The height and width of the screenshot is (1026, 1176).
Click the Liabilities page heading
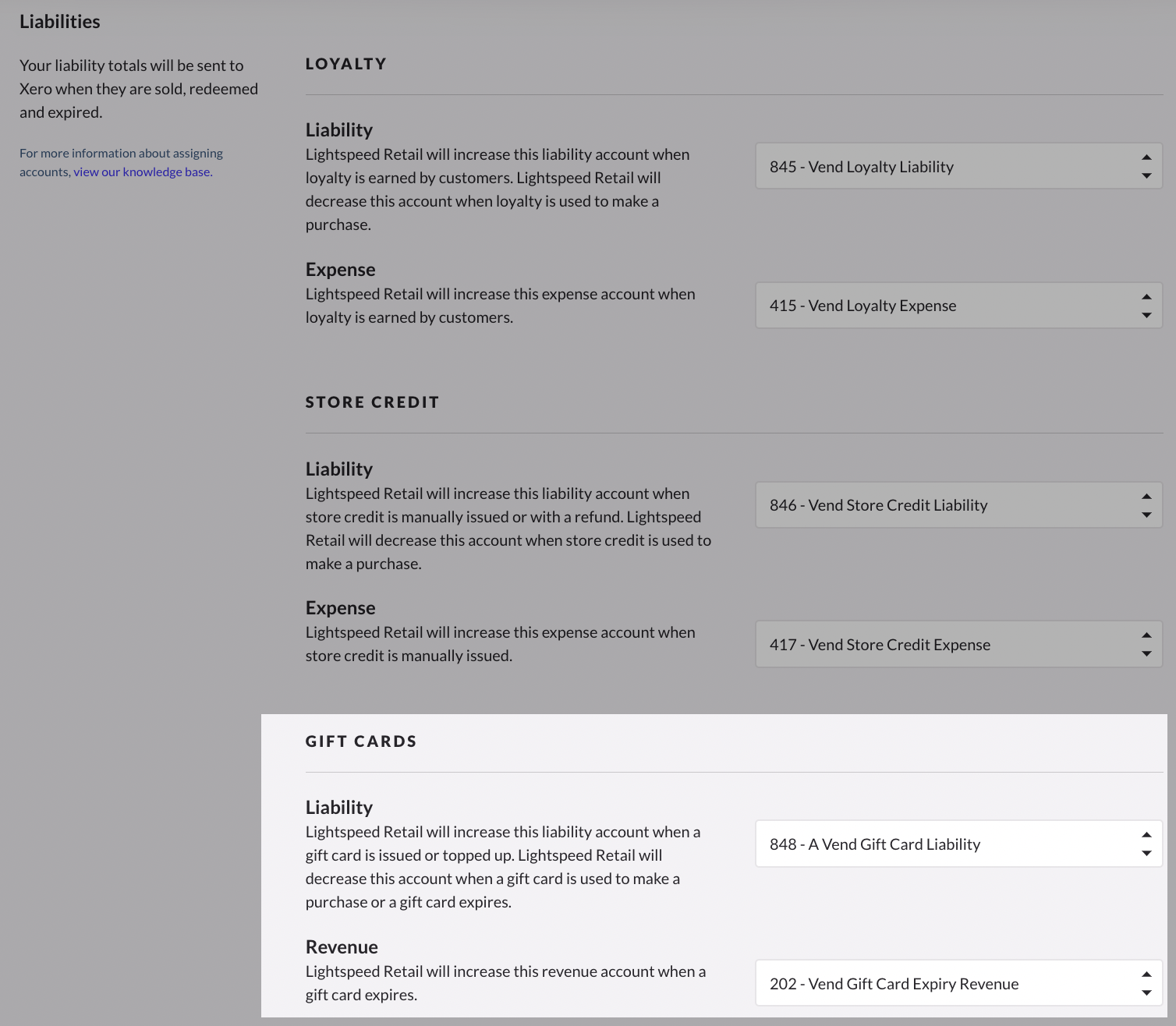pyautogui.click(x=60, y=22)
